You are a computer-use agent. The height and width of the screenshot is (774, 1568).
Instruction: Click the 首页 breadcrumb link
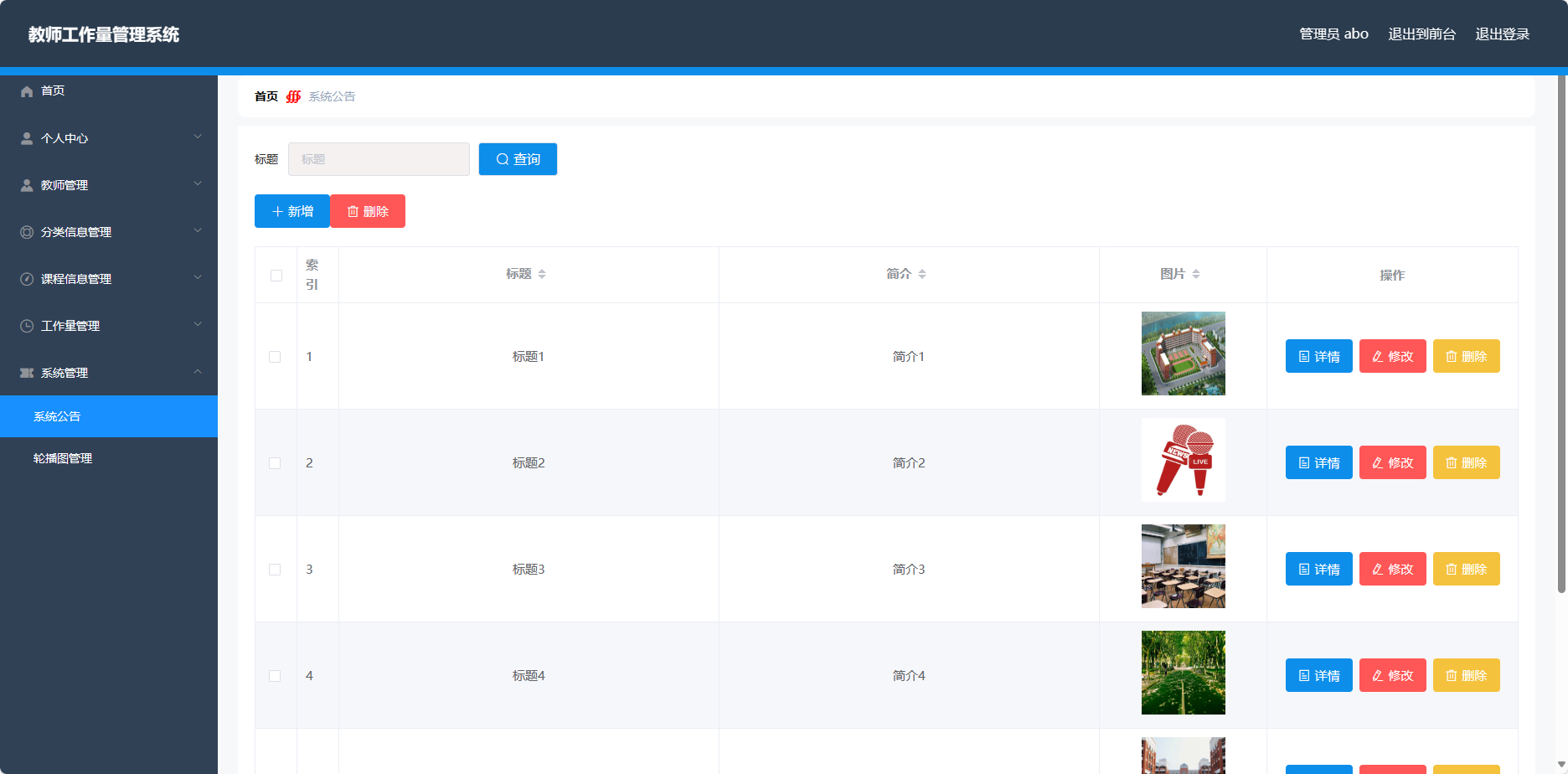pos(266,96)
